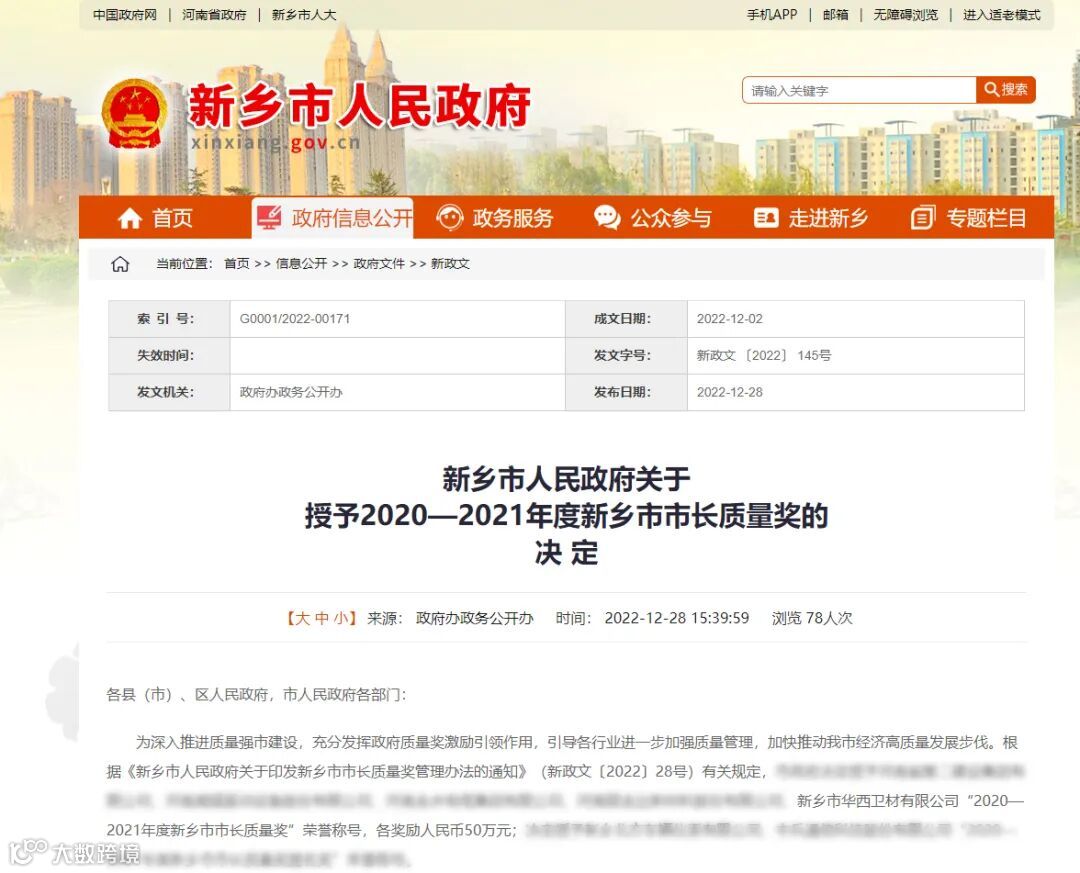Click the document icon beside 专题栏目
This screenshot has width=1080, height=873.
[x=923, y=218]
